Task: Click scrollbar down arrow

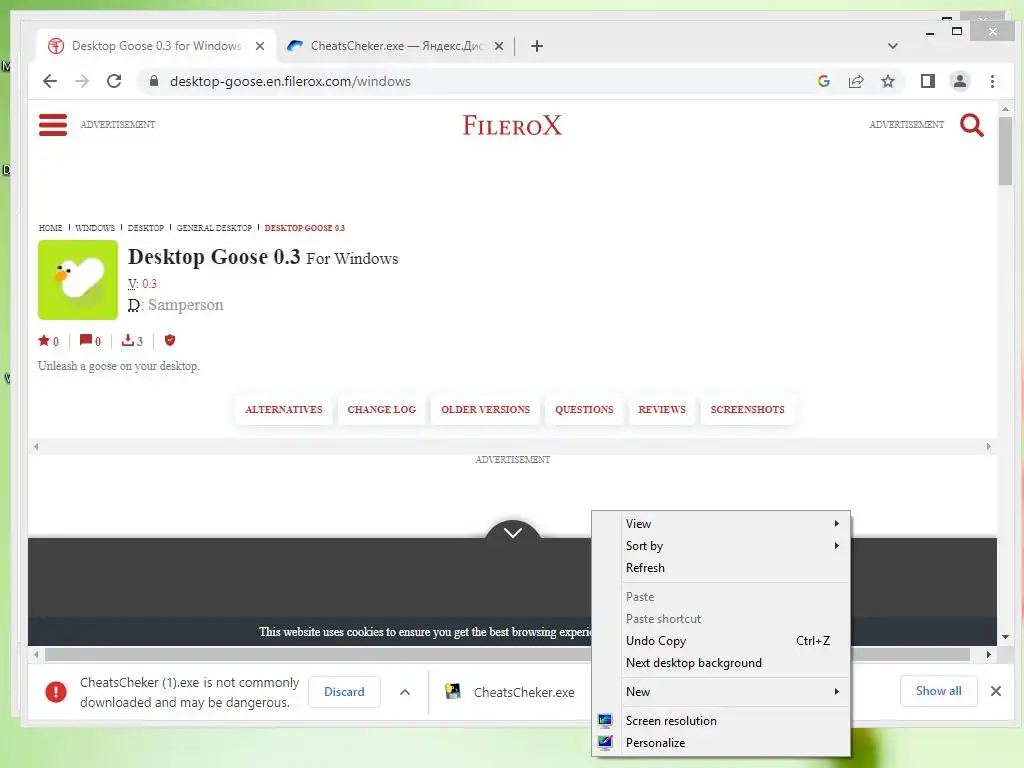Action: coord(1006,637)
